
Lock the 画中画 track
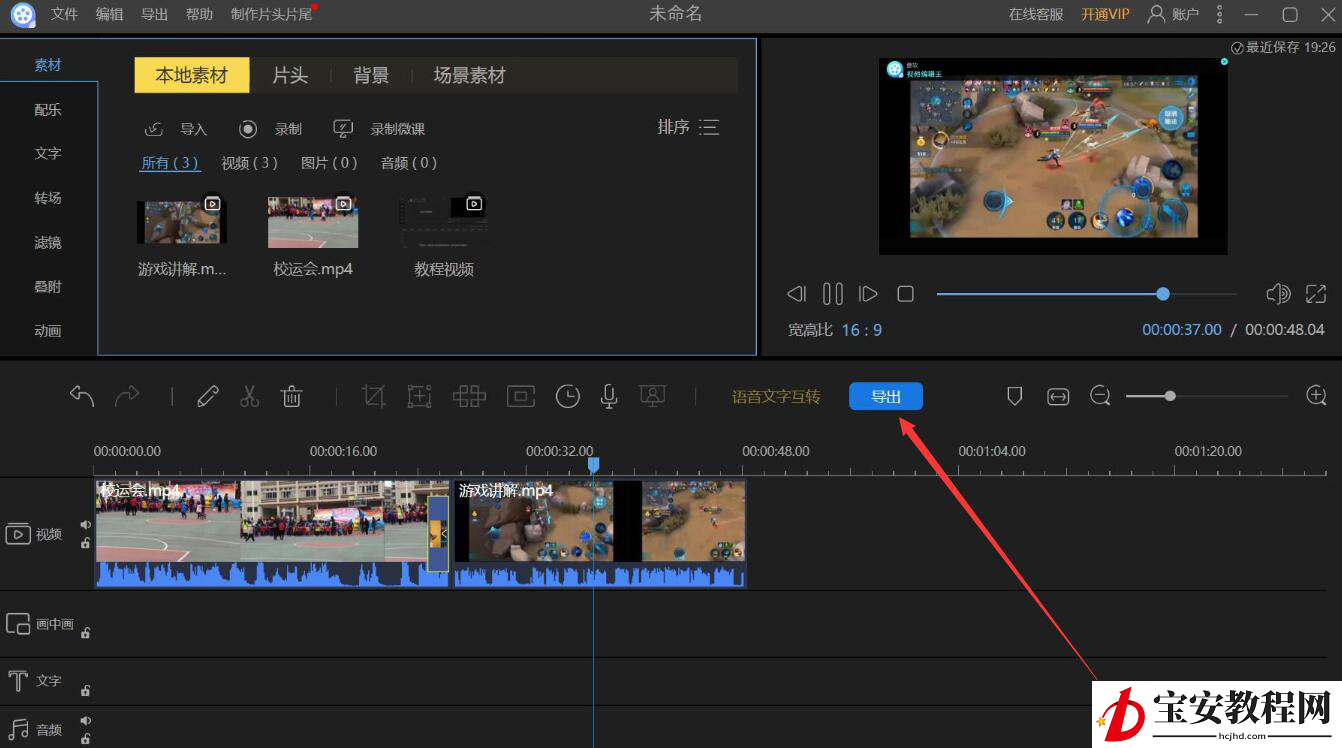(86, 633)
